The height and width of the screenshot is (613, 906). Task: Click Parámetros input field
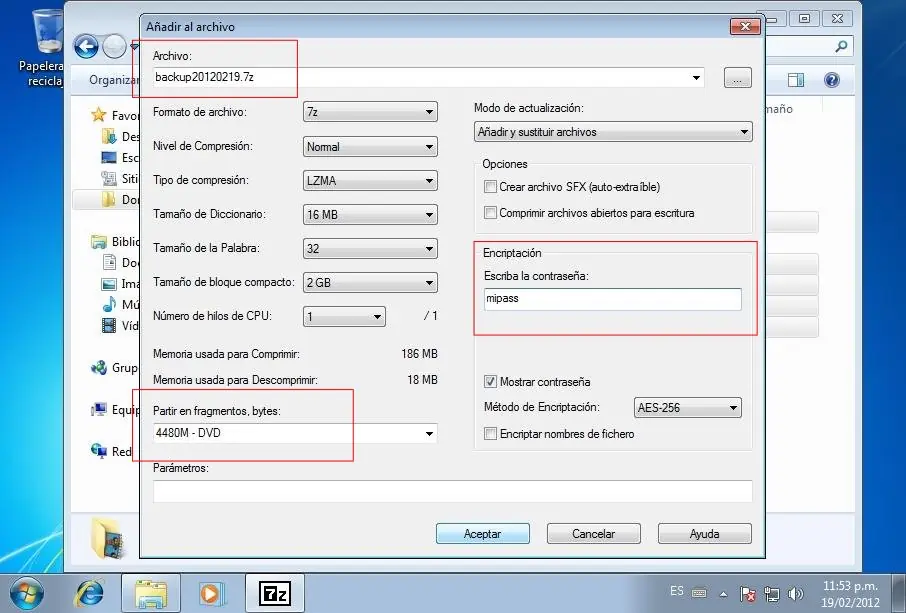[452, 491]
